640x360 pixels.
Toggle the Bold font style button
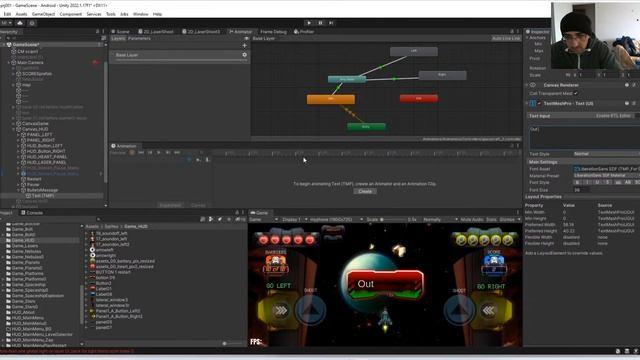[x=577, y=182]
